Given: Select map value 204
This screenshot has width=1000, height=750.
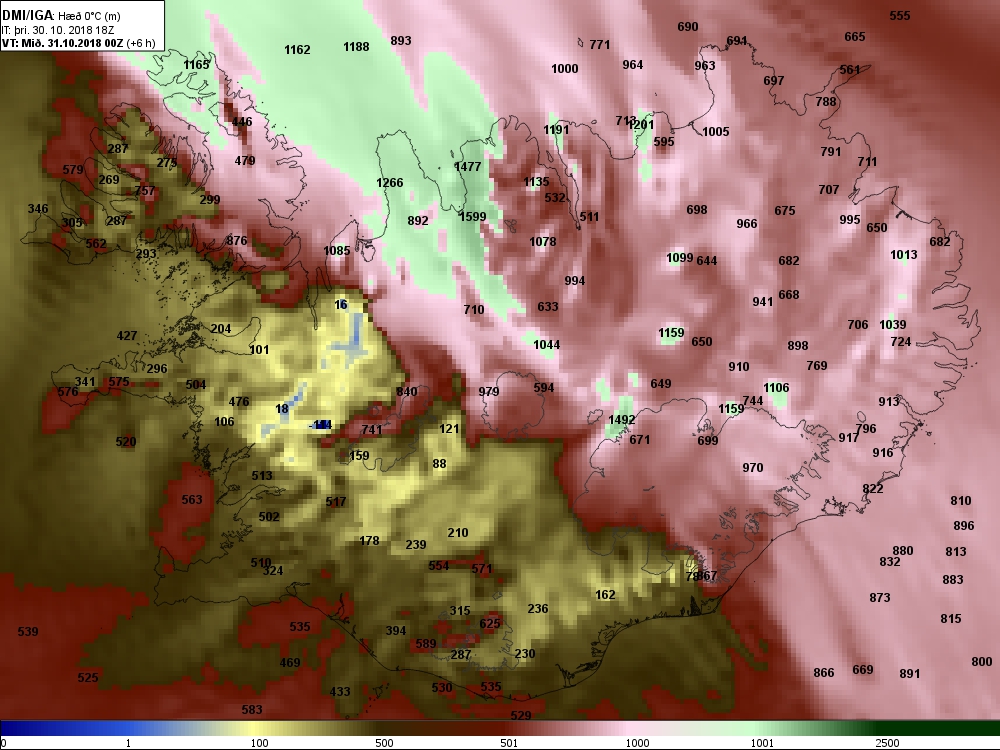Looking at the screenshot, I should pos(221,329).
